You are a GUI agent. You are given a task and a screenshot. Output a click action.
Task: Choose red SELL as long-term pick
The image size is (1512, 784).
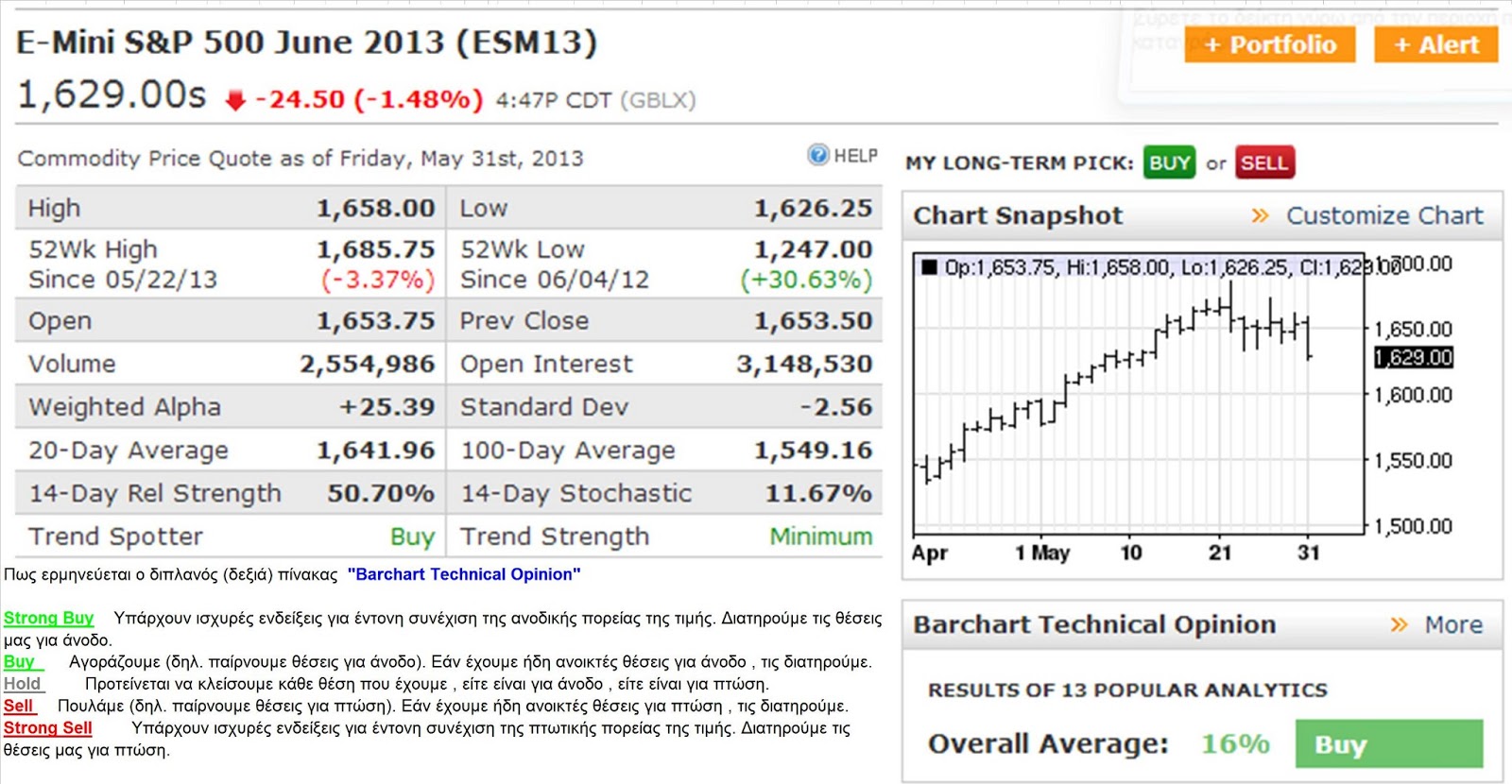pyautogui.click(x=1263, y=162)
